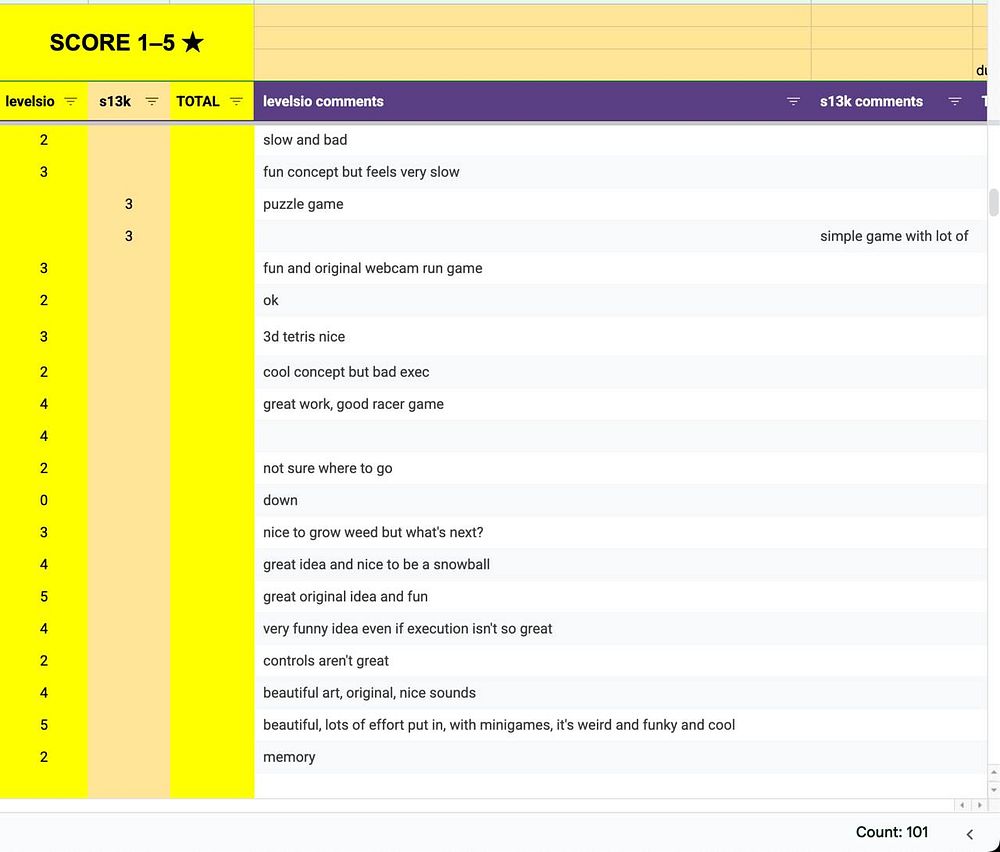The width and height of the screenshot is (1000, 852).
Task: Open the Count: 101 summary dropdown
Action: pyautogui.click(x=892, y=832)
